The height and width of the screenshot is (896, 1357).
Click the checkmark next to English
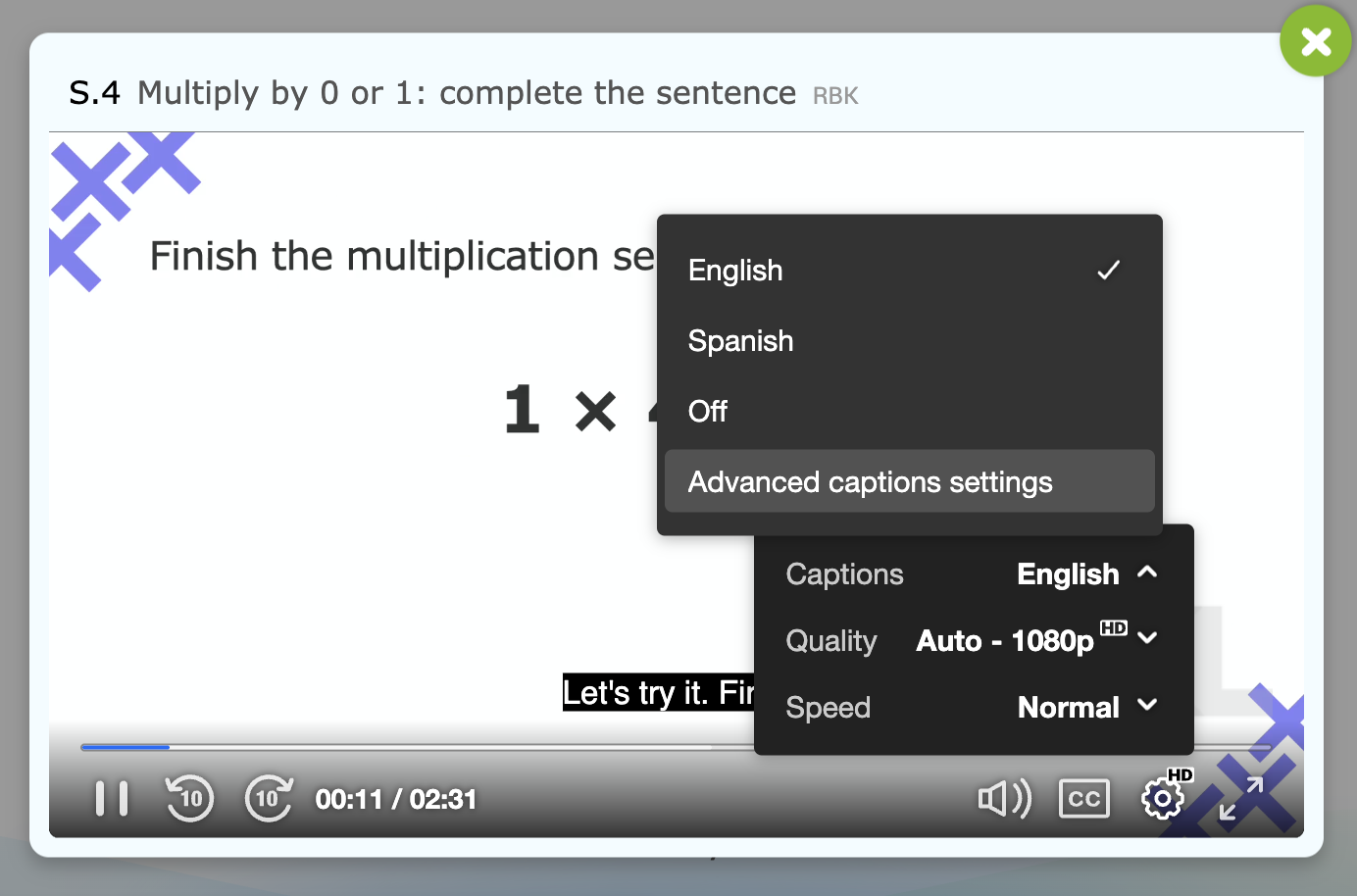1108,271
